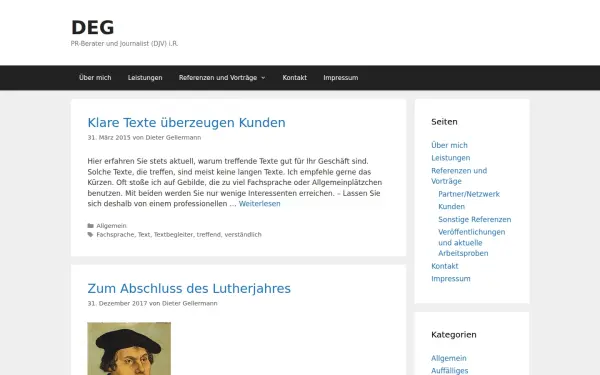Open Veröffentlichungen und aktuelle Arbeitsproben

[472, 243]
